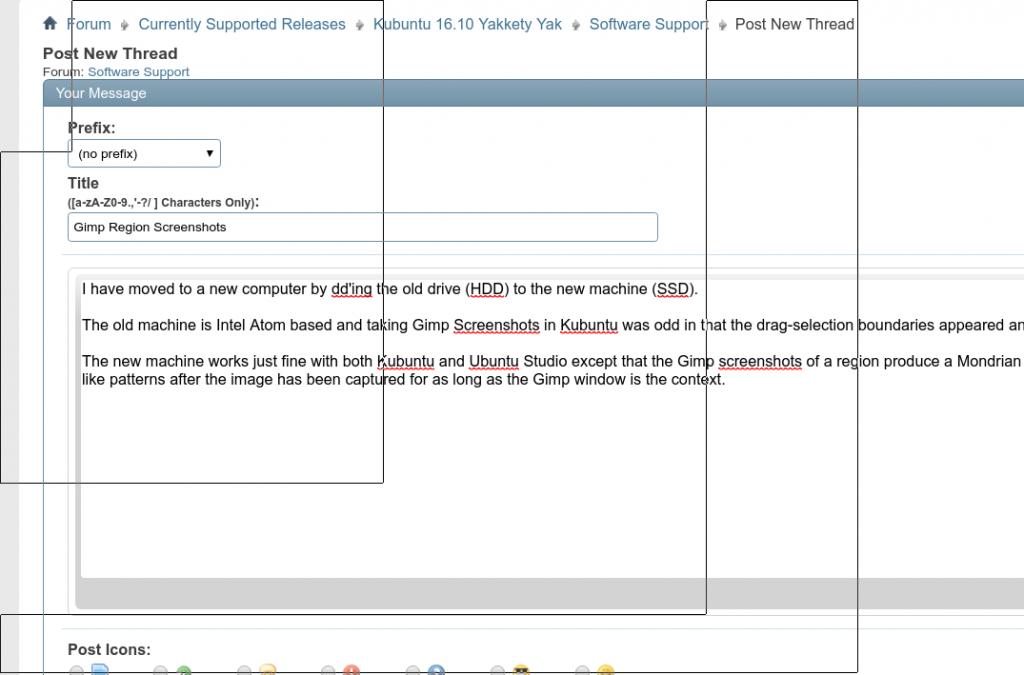
Task: Pick the red exclamation post icon
Action: (x=351, y=671)
